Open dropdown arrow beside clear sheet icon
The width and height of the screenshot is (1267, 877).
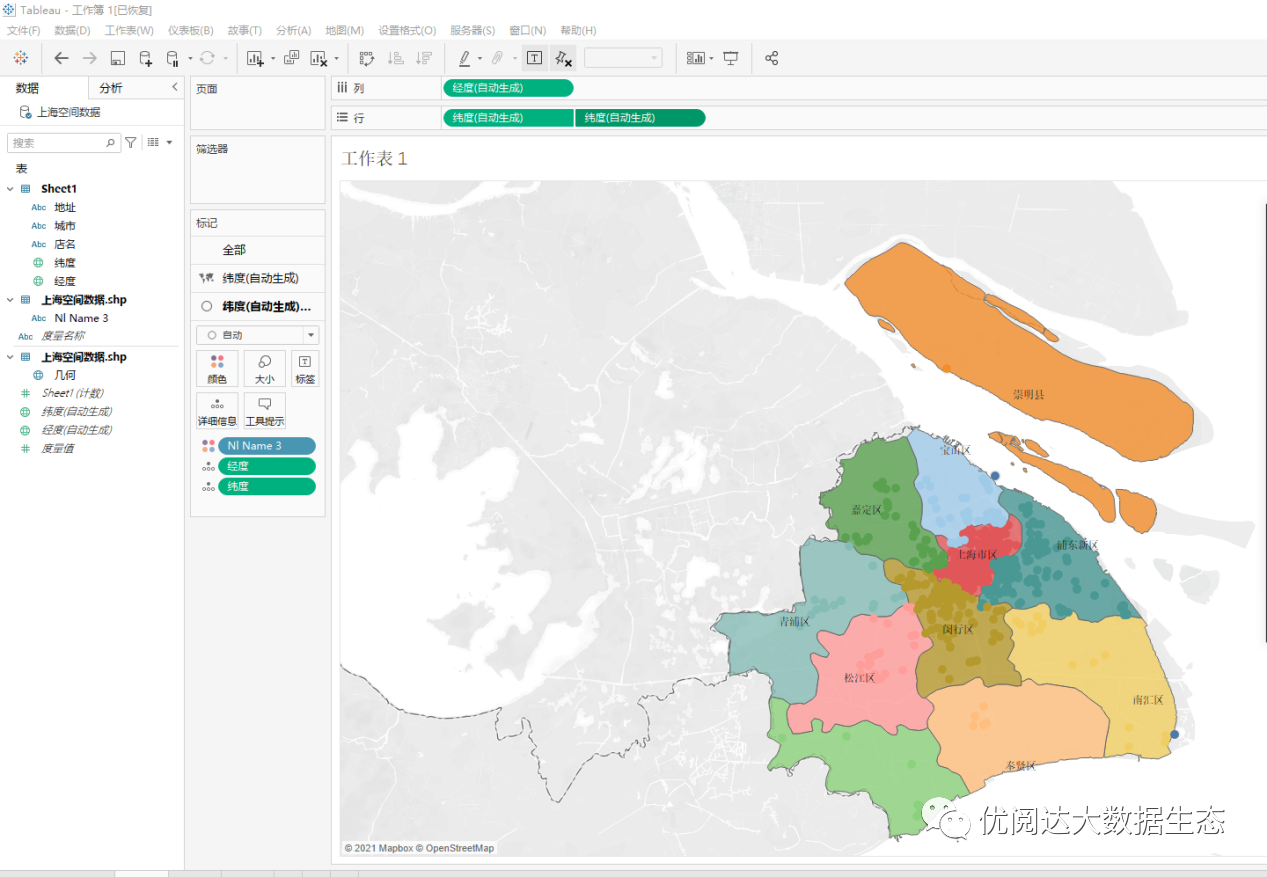click(x=336, y=59)
